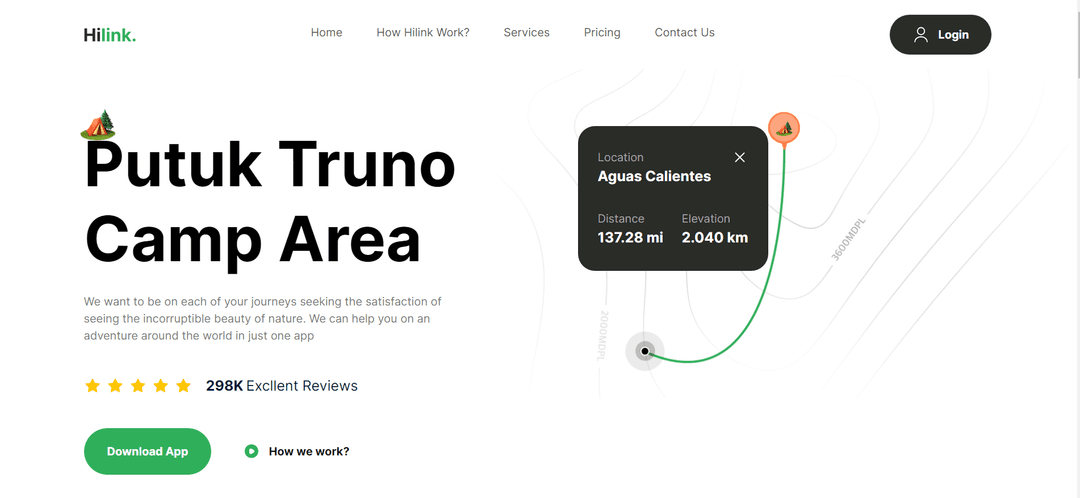Click the user icon in Login button
This screenshot has width=1080, height=498.
tap(921, 34)
